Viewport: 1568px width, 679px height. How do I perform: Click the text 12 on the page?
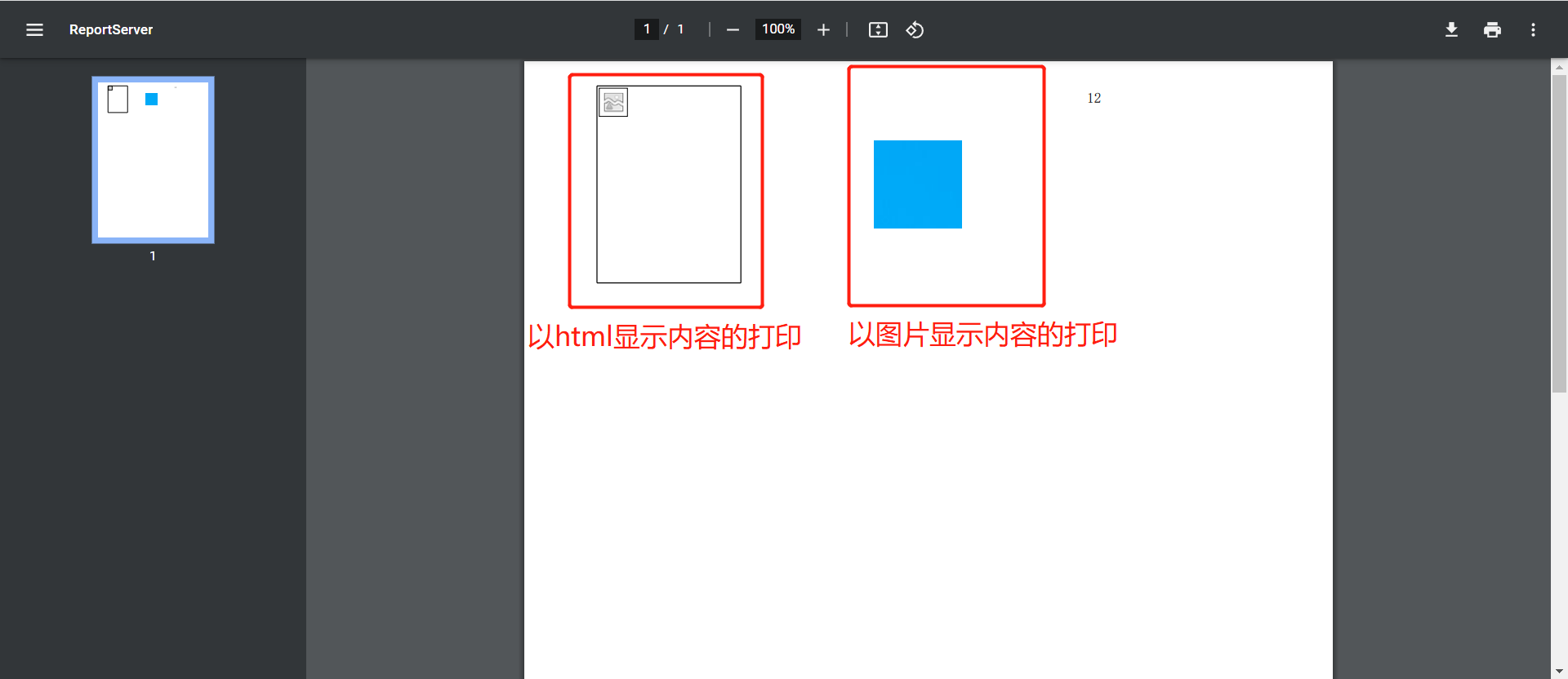[1094, 98]
